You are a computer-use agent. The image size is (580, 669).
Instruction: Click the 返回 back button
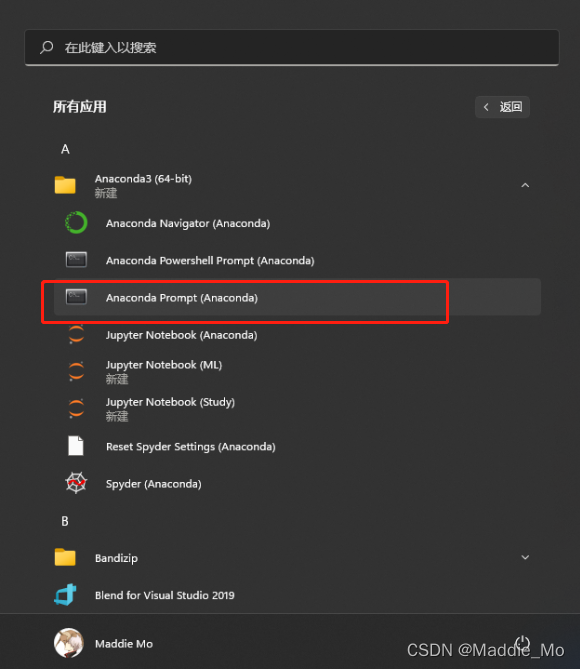[502, 107]
